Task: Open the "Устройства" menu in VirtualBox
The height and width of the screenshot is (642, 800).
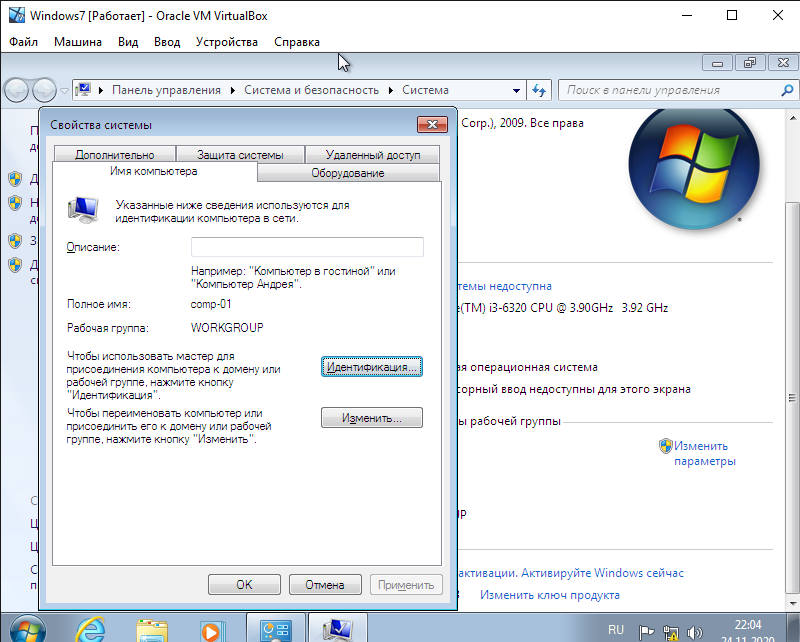Action: pos(227,42)
